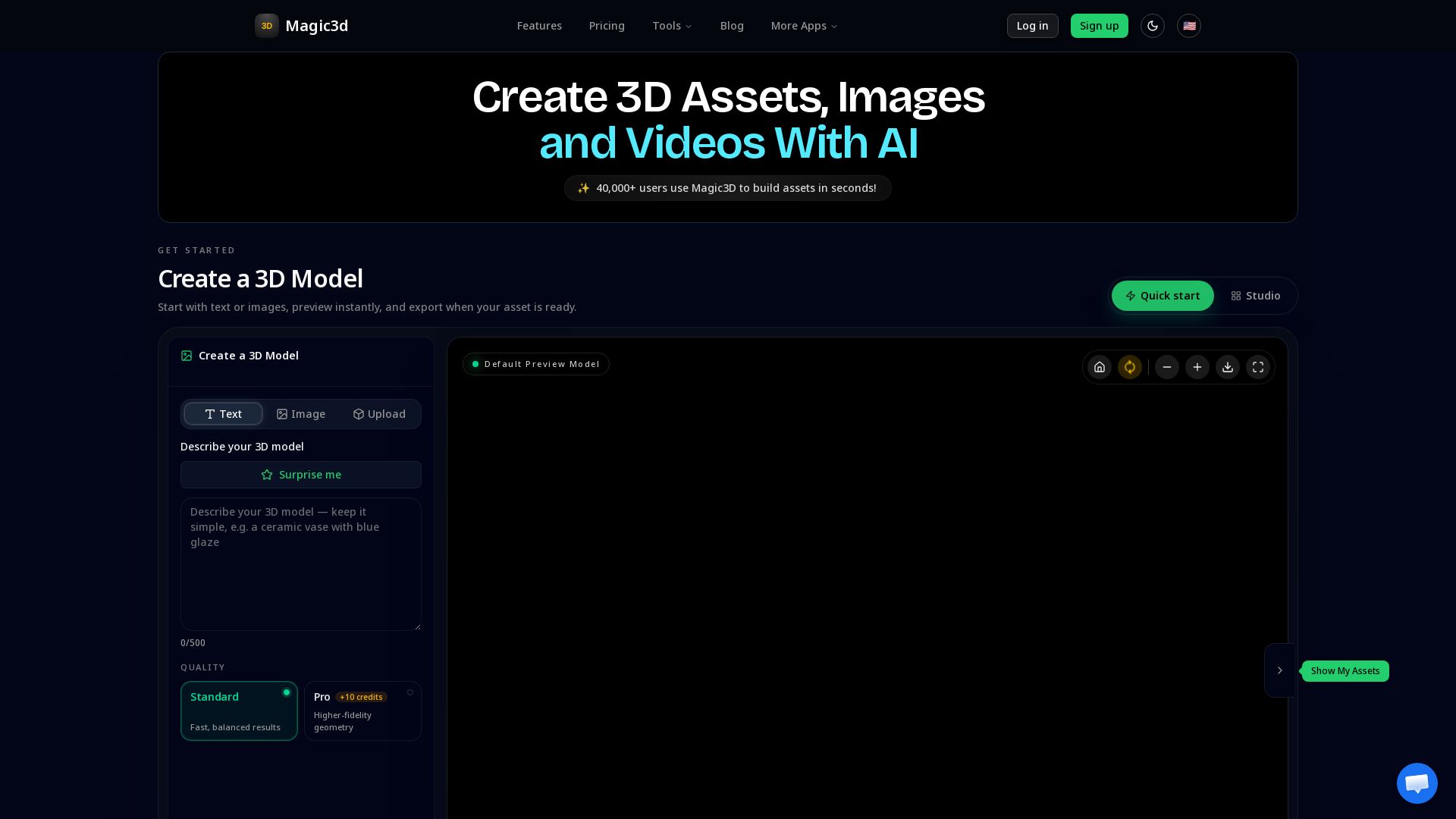Click the 'Create a 3D Model' main heading
The image size is (1456, 819).
(260, 279)
